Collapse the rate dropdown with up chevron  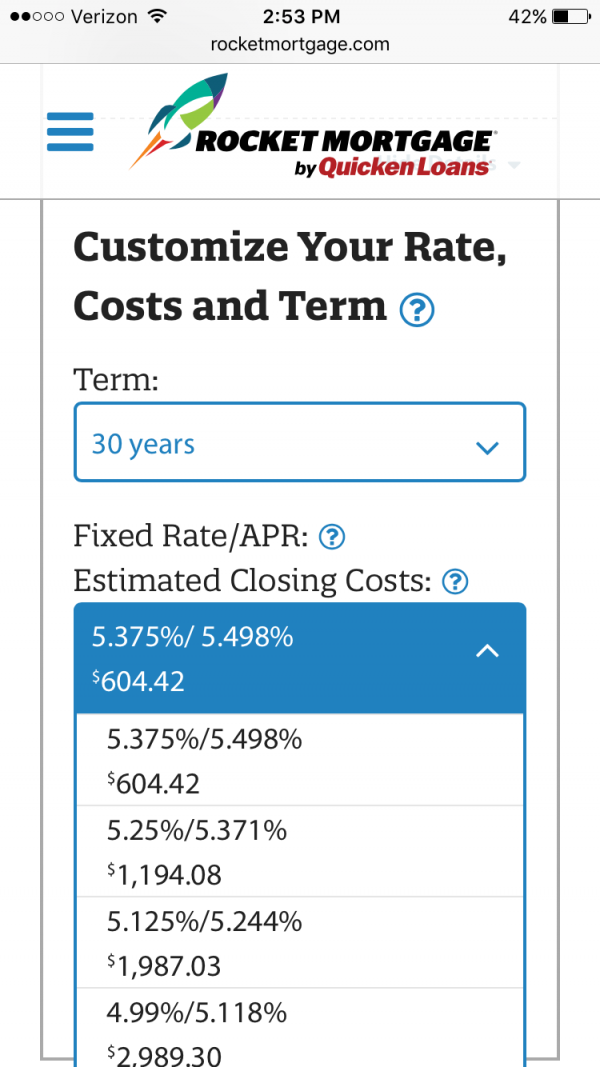tap(487, 651)
